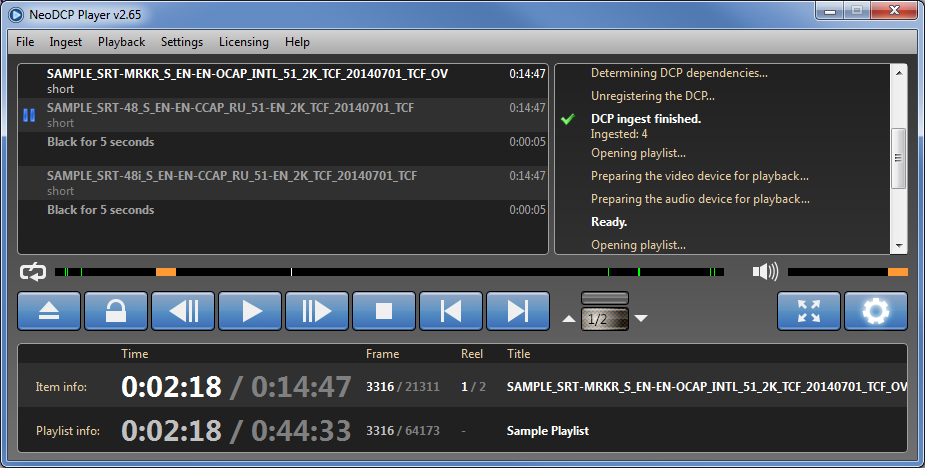Click the orange marker on the seek bar

pyautogui.click(x=166, y=272)
